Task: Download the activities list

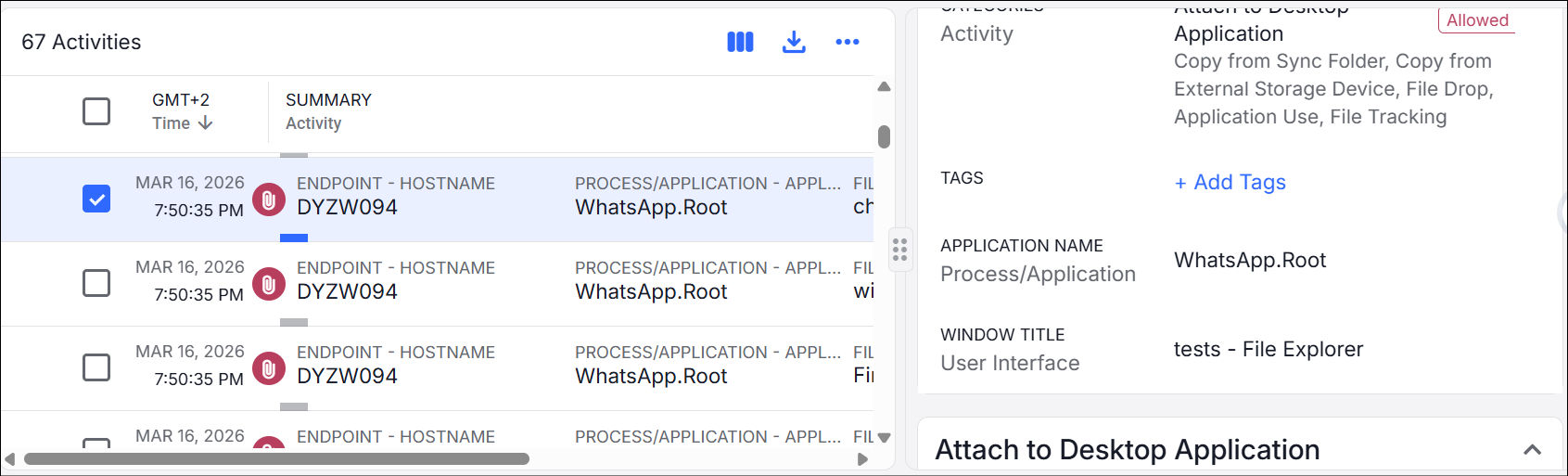Action: (794, 42)
